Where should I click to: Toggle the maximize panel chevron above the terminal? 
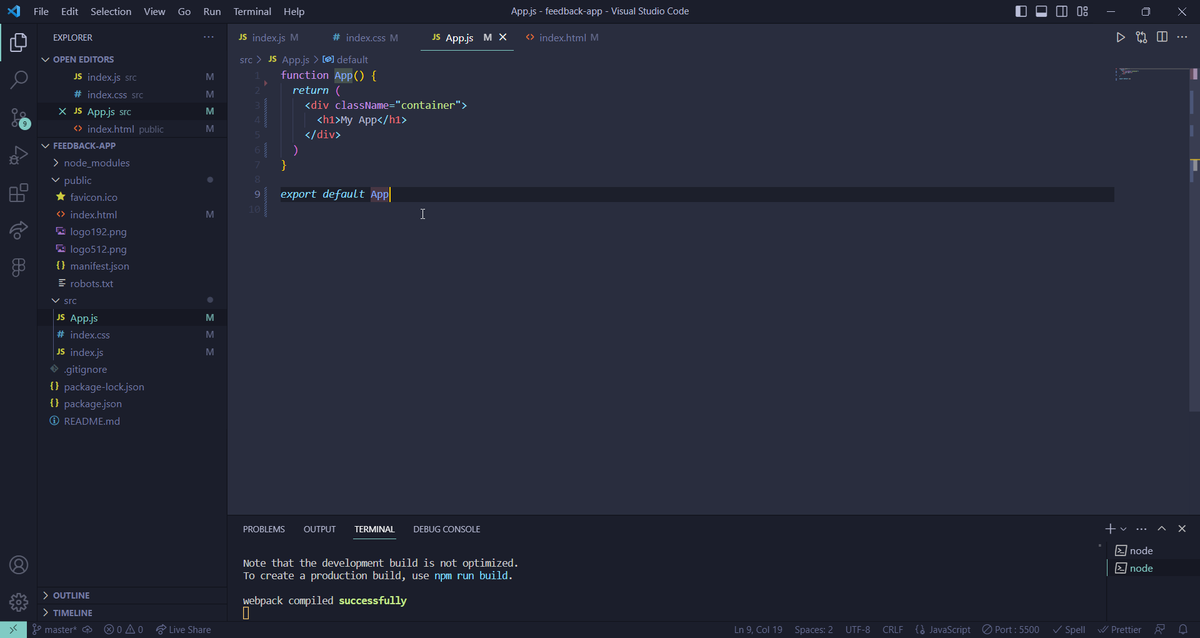(x=1161, y=528)
